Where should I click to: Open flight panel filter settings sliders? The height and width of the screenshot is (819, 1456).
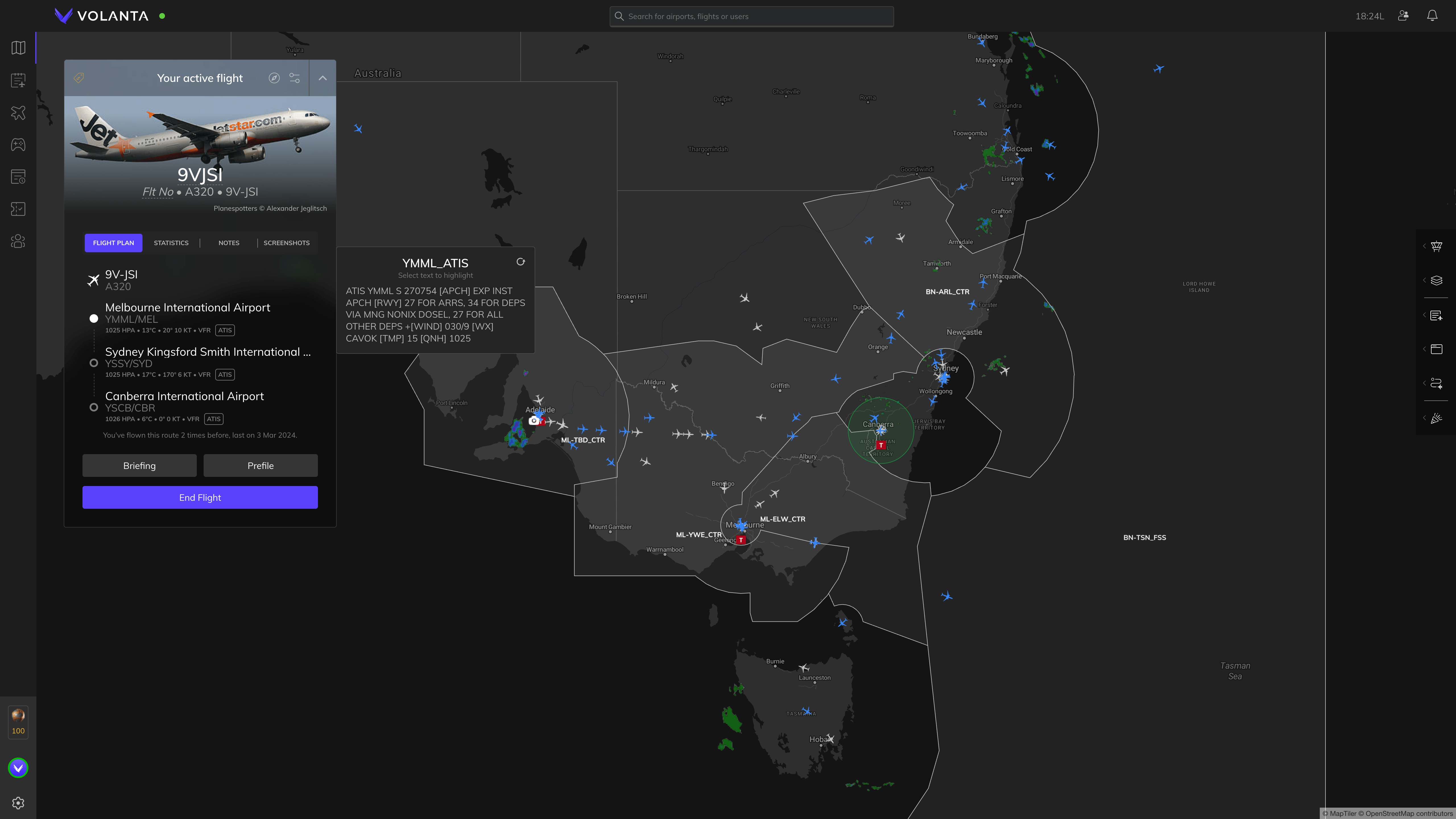pos(295,78)
